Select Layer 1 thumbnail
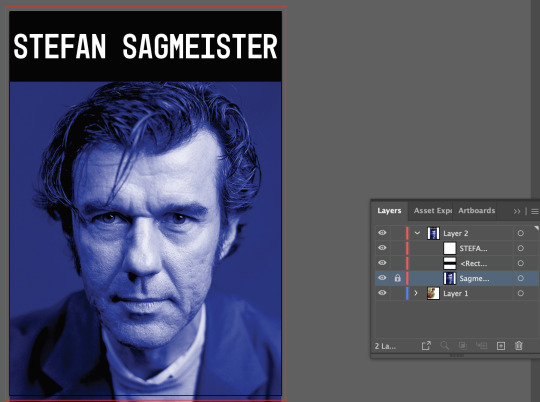Image resolution: width=540 pixels, height=402 pixels. 433,293
